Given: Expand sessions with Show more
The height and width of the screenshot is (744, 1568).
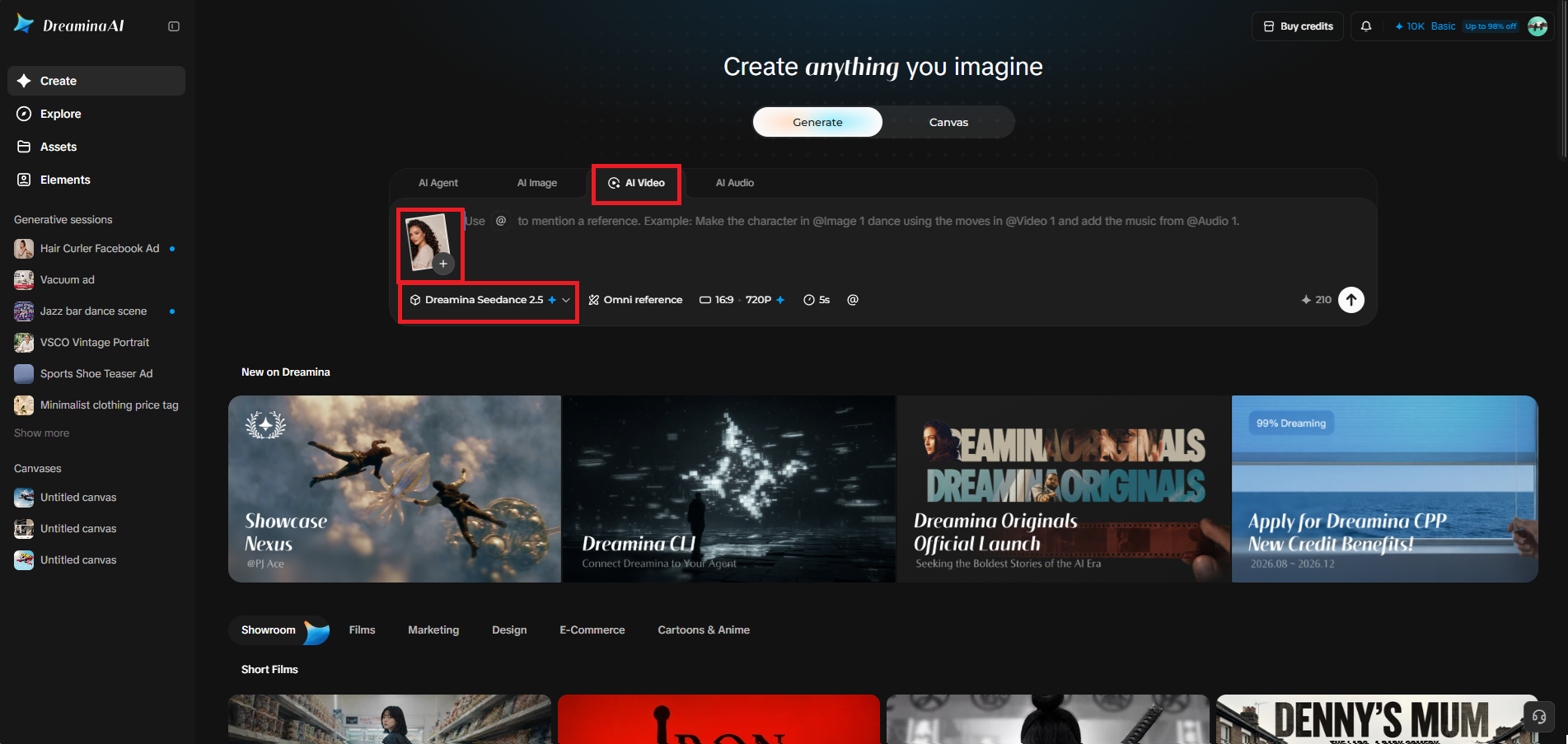Looking at the screenshot, I should point(42,433).
